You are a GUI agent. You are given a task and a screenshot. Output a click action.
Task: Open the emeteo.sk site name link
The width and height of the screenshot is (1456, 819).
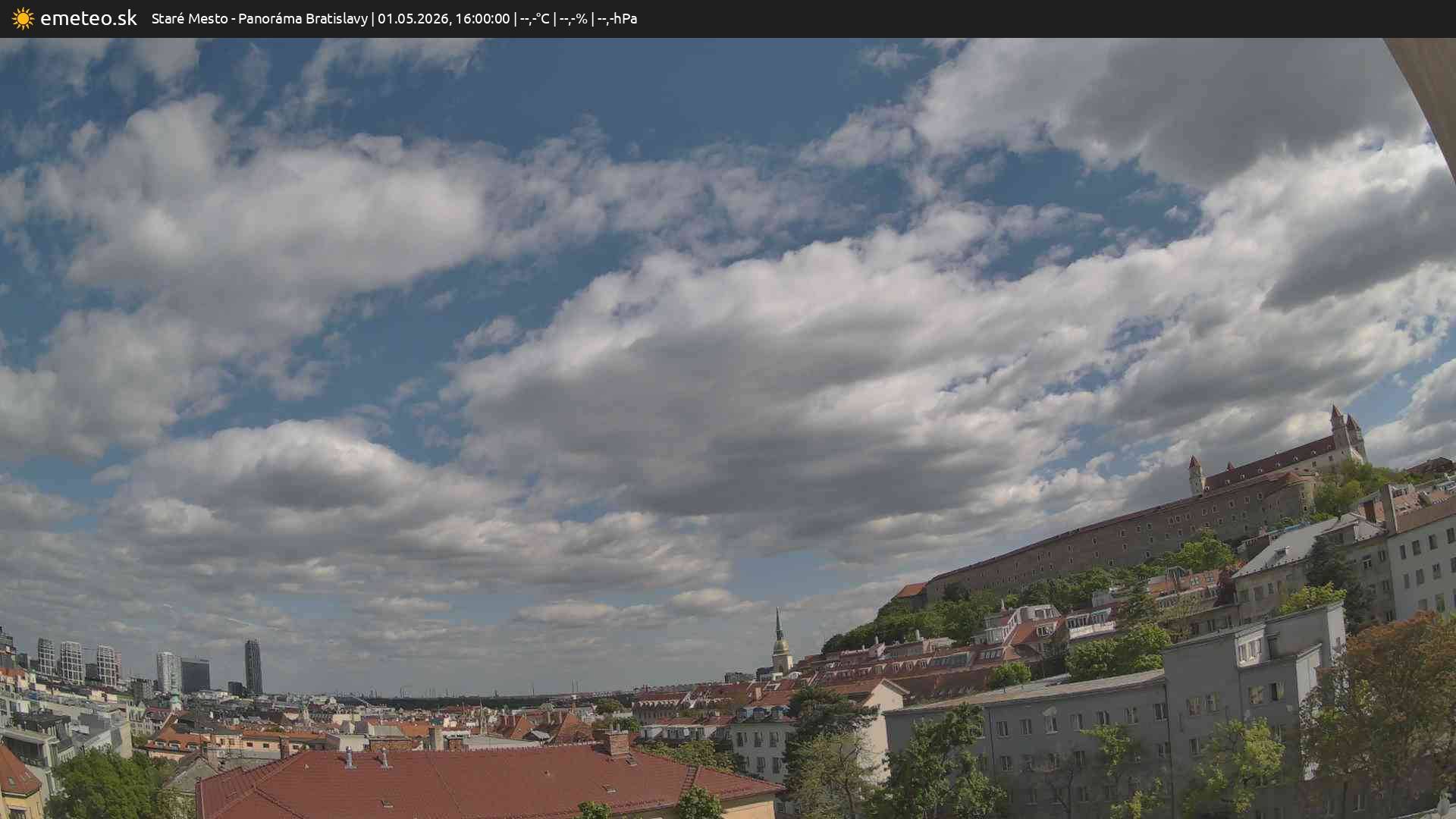(x=89, y=18)
